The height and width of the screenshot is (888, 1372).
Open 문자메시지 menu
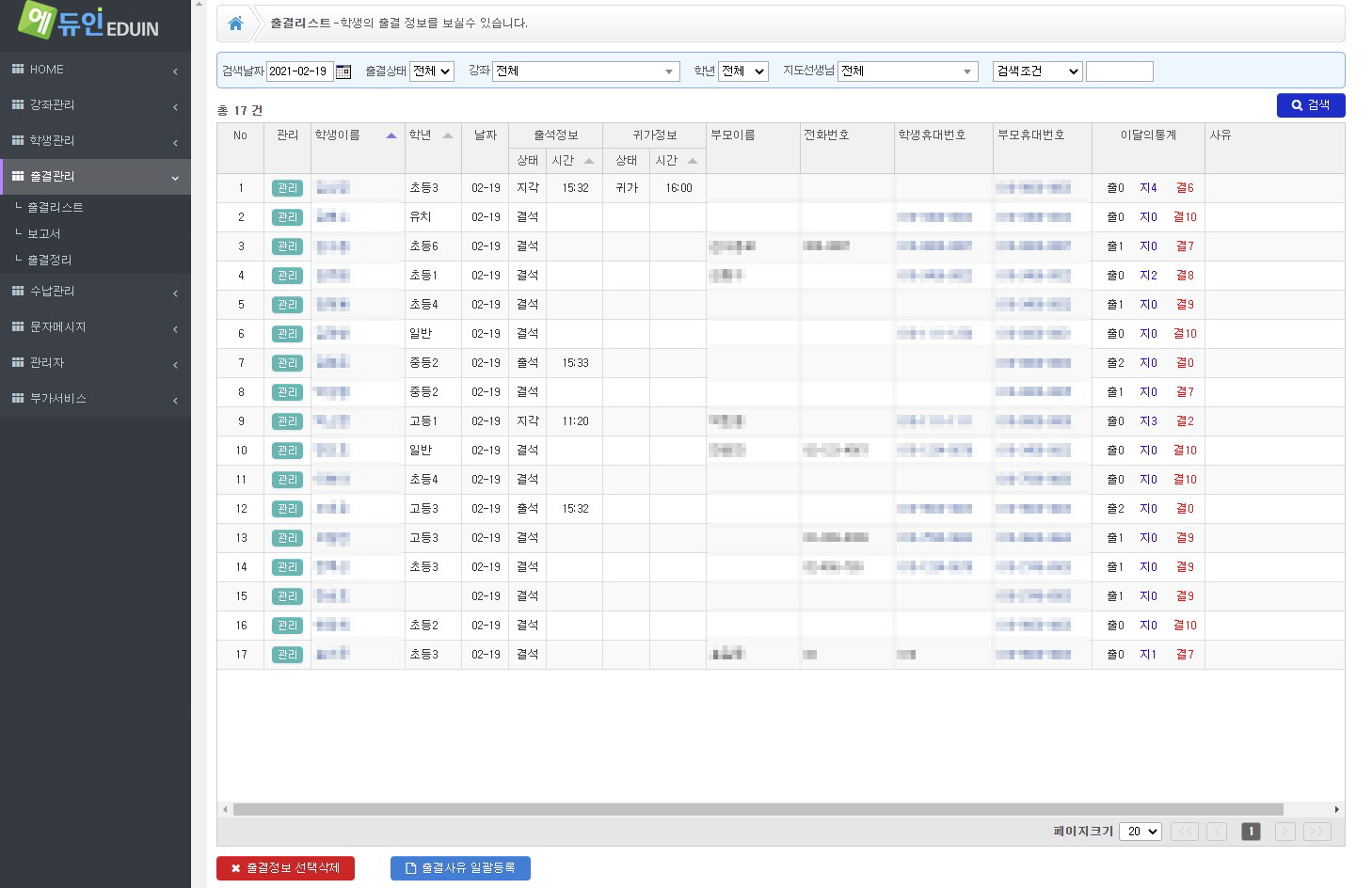pyautogui.click(x=95, y=327)
